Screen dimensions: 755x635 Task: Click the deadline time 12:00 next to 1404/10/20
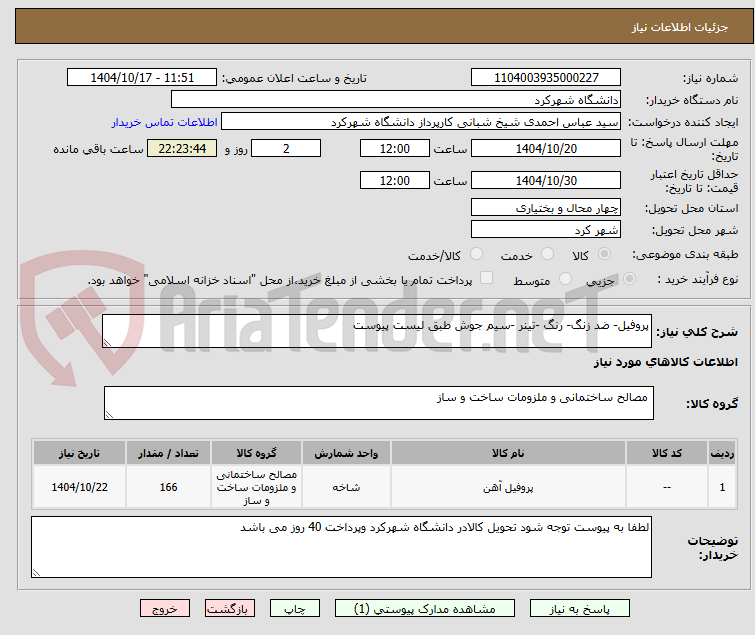pyautogui.click(x=394, y=148)
